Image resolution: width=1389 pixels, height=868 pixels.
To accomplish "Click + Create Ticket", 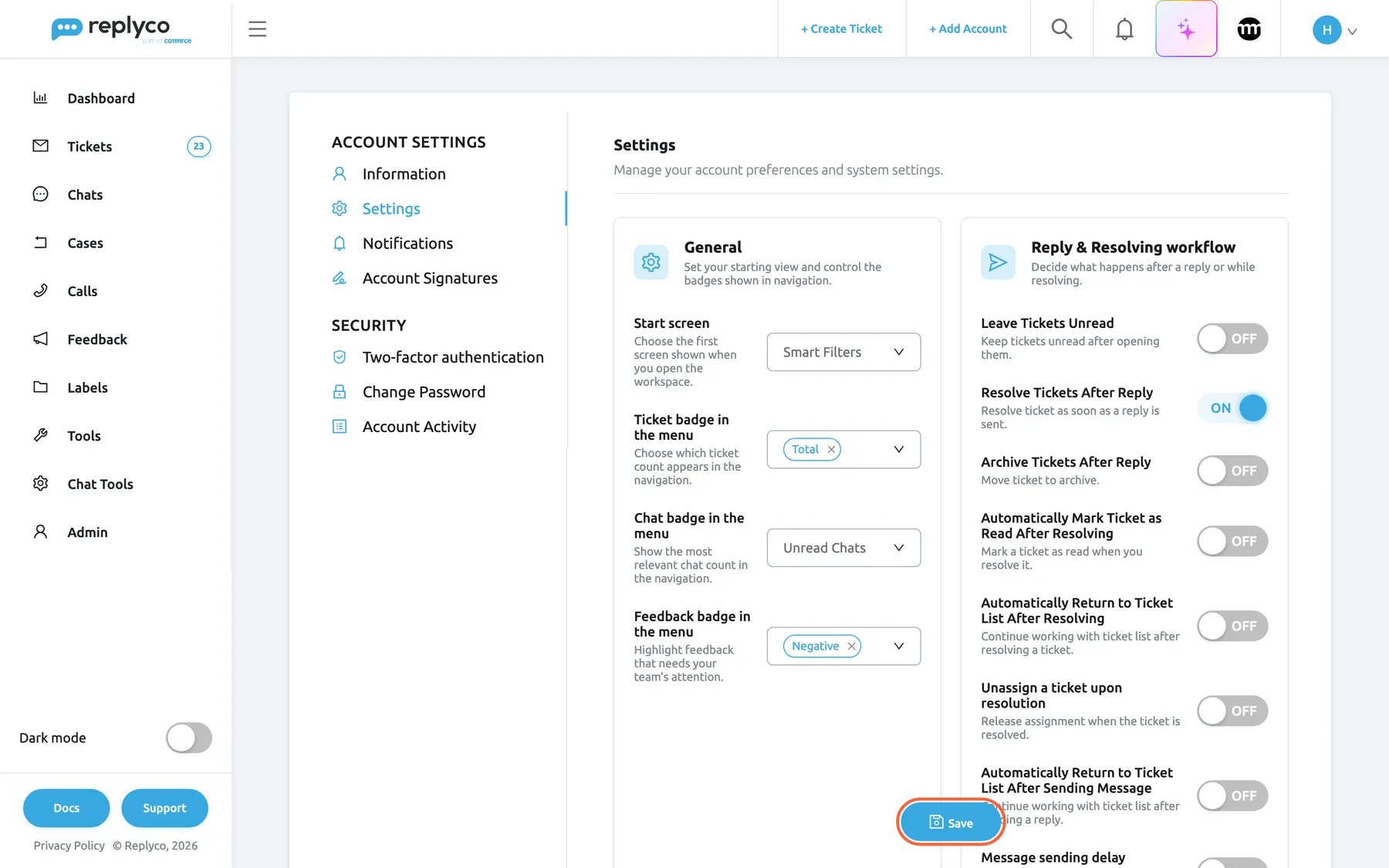I will coord(841,29).
